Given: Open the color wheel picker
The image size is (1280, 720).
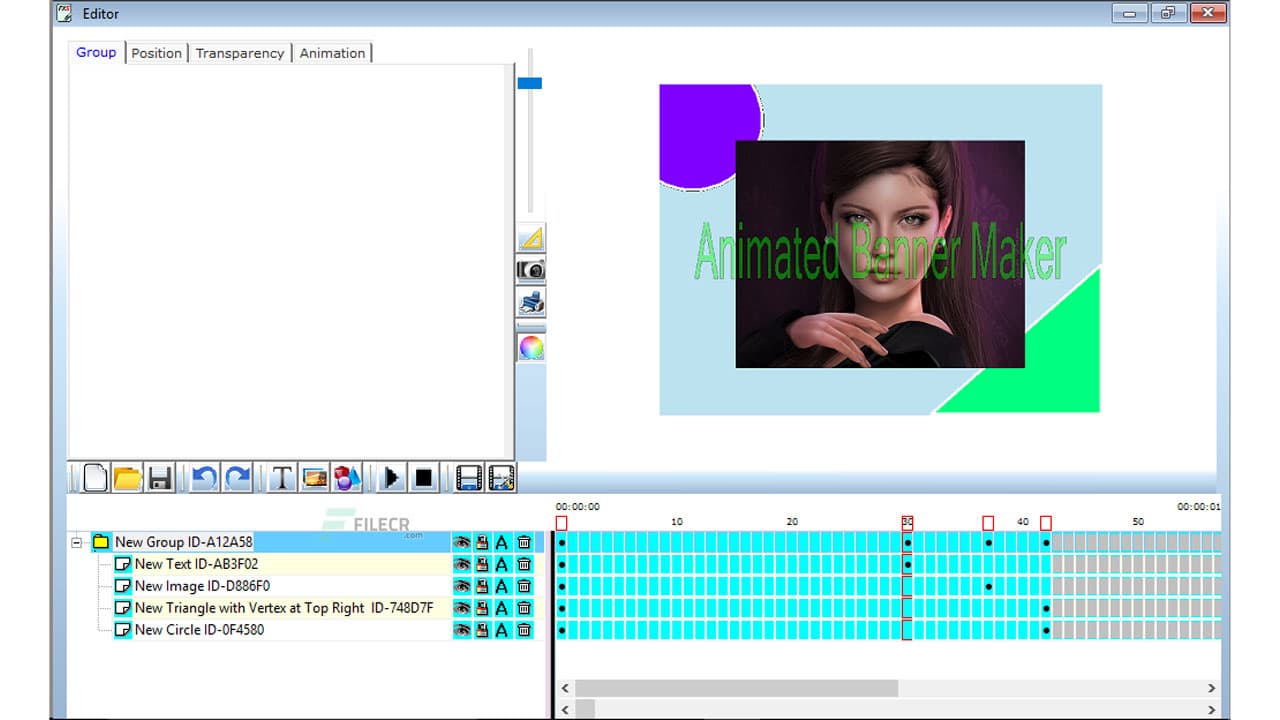Looking at the screenshot, I should click(530, 346).
